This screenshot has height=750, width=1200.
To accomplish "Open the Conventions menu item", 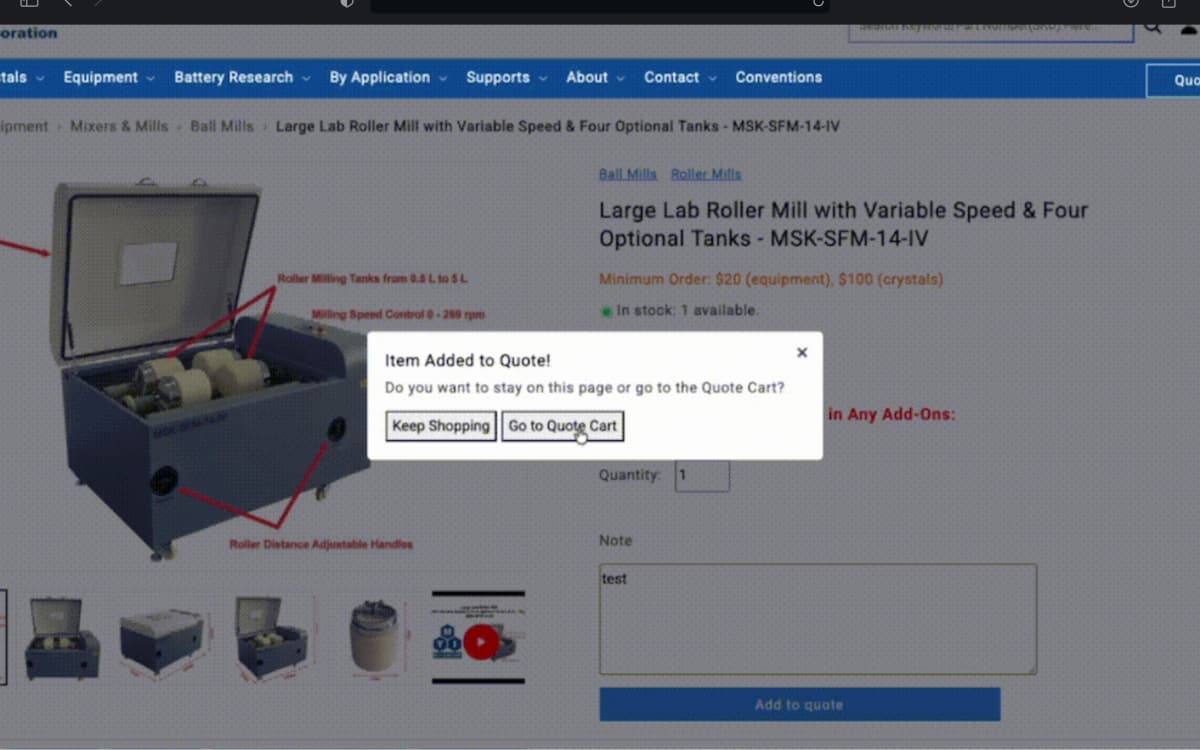I will [778, 77].
